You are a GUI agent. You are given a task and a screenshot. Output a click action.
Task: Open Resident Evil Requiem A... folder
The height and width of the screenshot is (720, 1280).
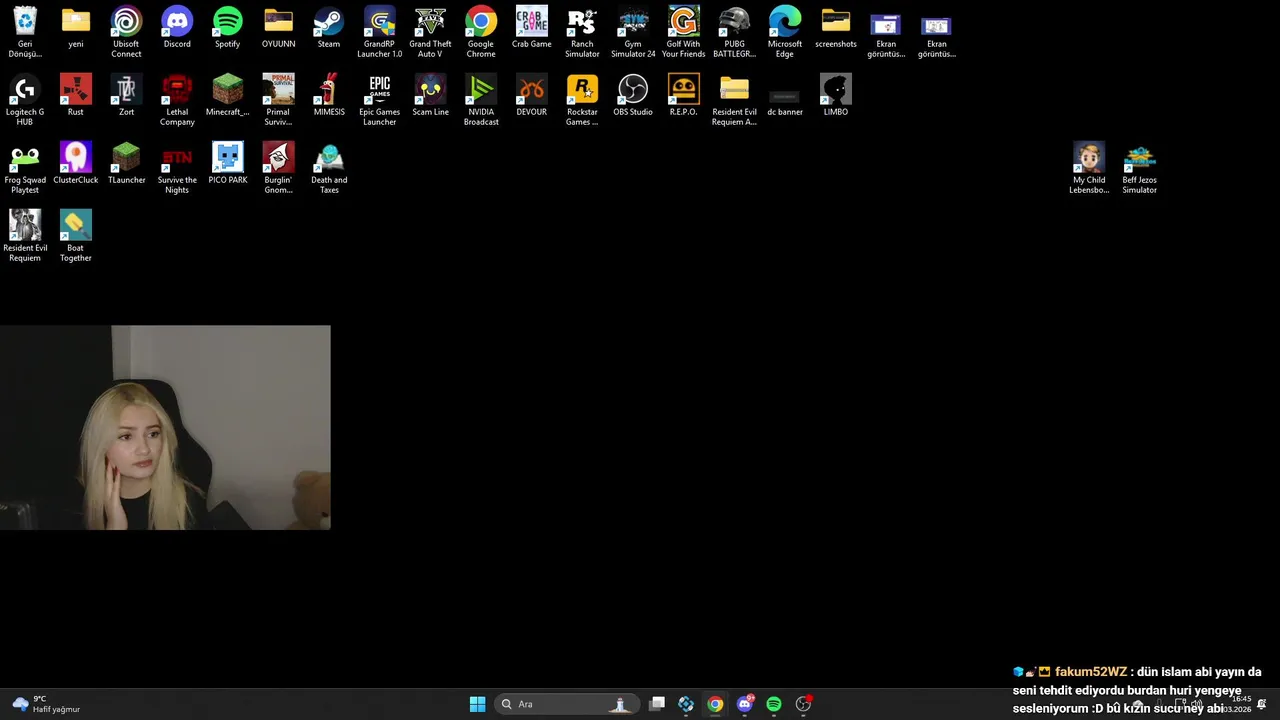point(734,100)
